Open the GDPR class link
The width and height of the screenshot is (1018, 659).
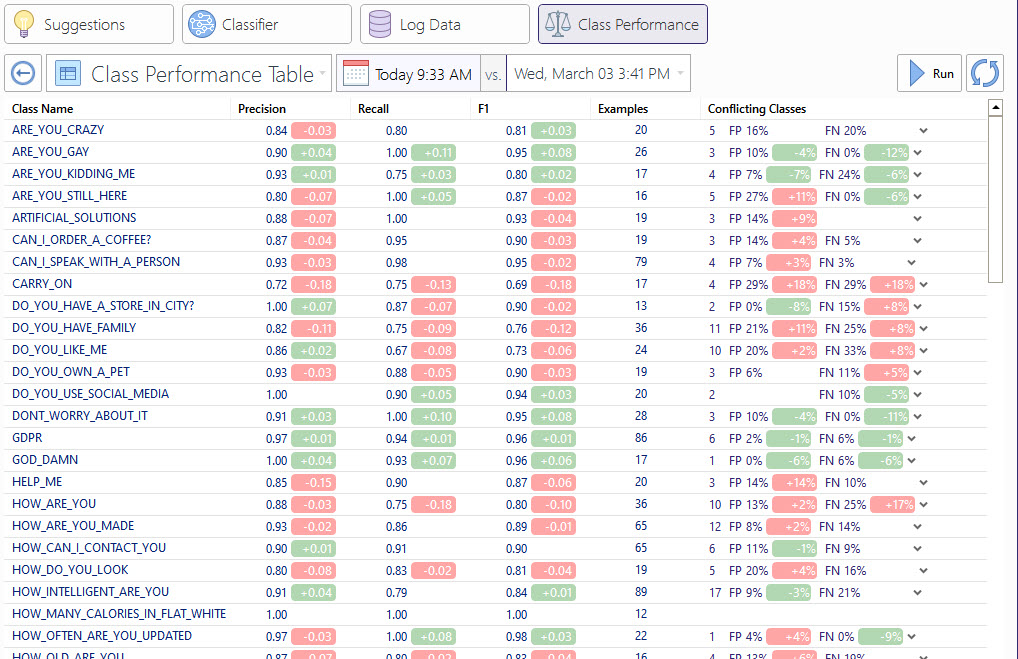coord(27,438)
